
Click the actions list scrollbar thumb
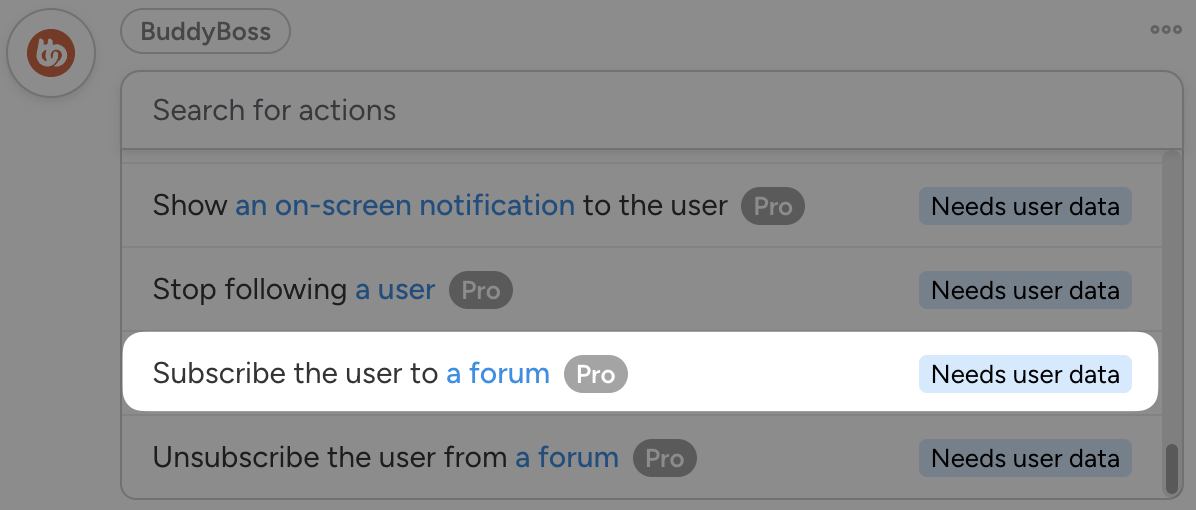[x=1171, y=468]
